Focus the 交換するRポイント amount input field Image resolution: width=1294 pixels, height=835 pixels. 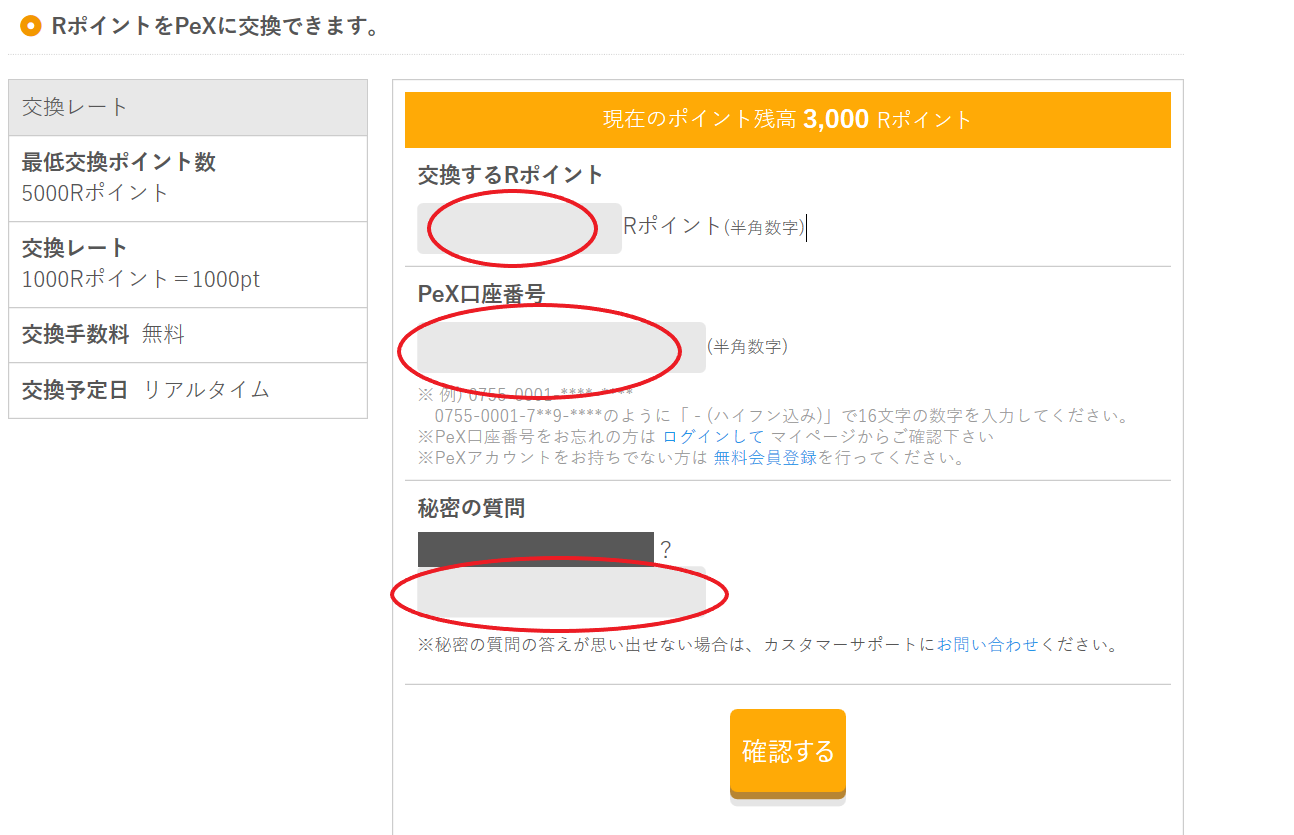tap(519, 228)
